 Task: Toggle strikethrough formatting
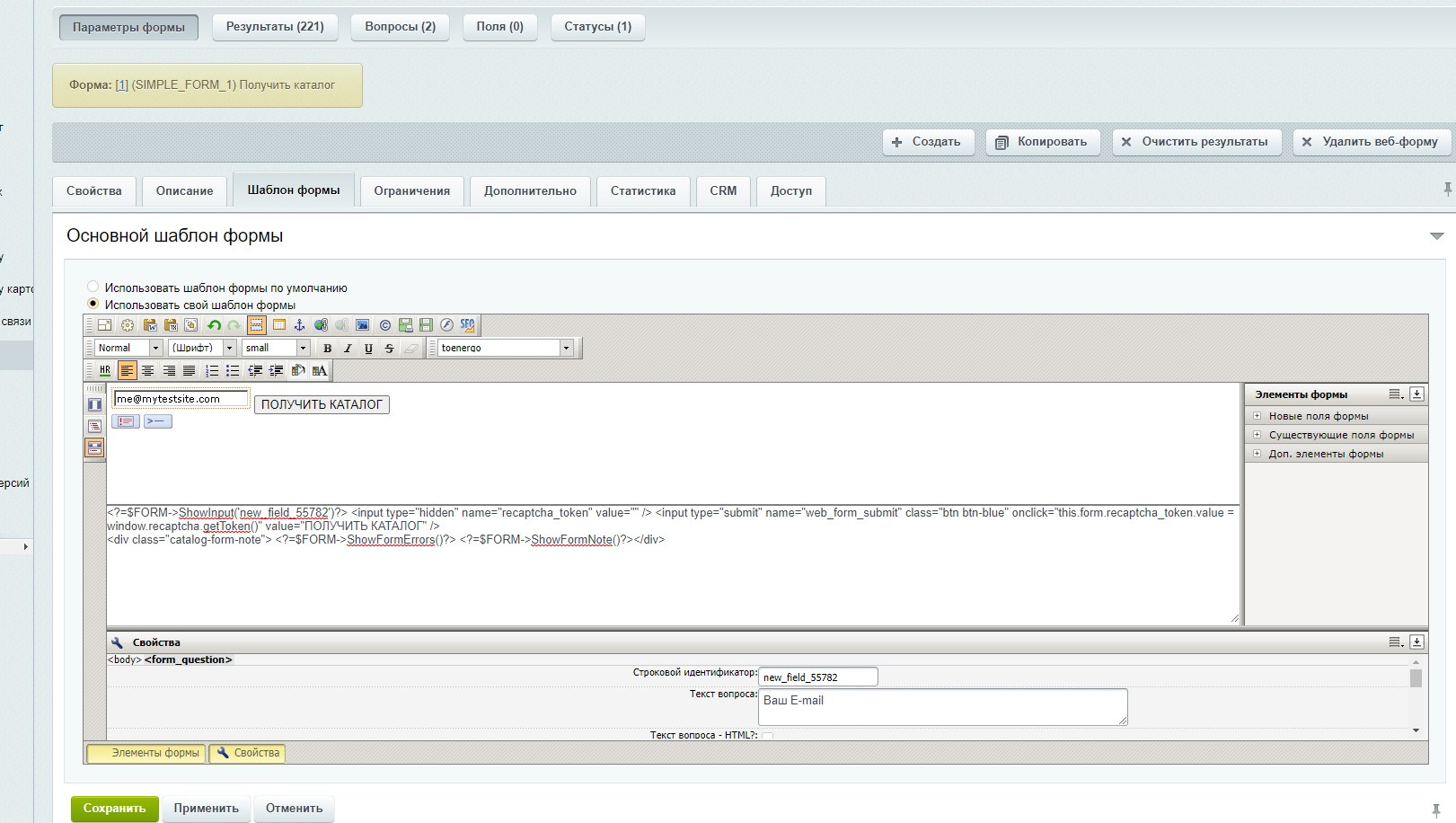389,348
